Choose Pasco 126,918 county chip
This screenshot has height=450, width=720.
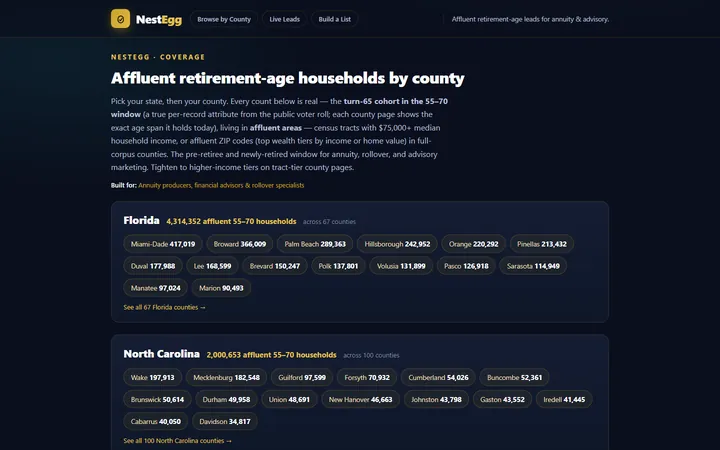pos(466,266)
